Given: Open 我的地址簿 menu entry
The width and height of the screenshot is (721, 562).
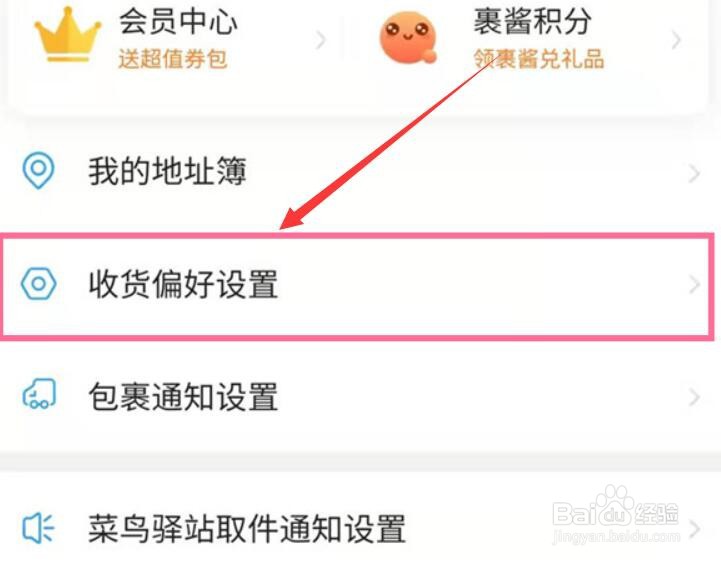Looking at the screenshot, I should pyautogui.click(x=360, y=171).
